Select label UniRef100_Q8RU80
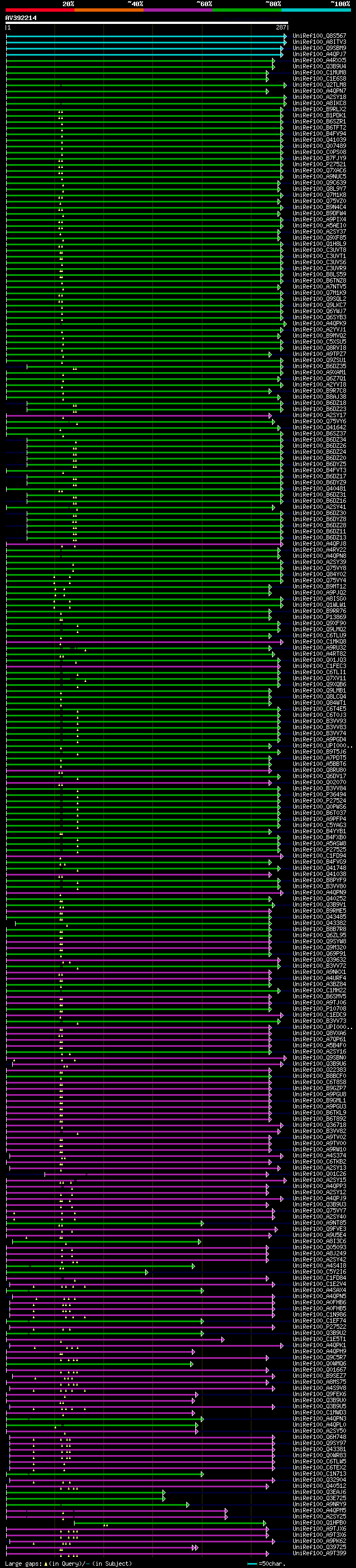 (319, 769)
